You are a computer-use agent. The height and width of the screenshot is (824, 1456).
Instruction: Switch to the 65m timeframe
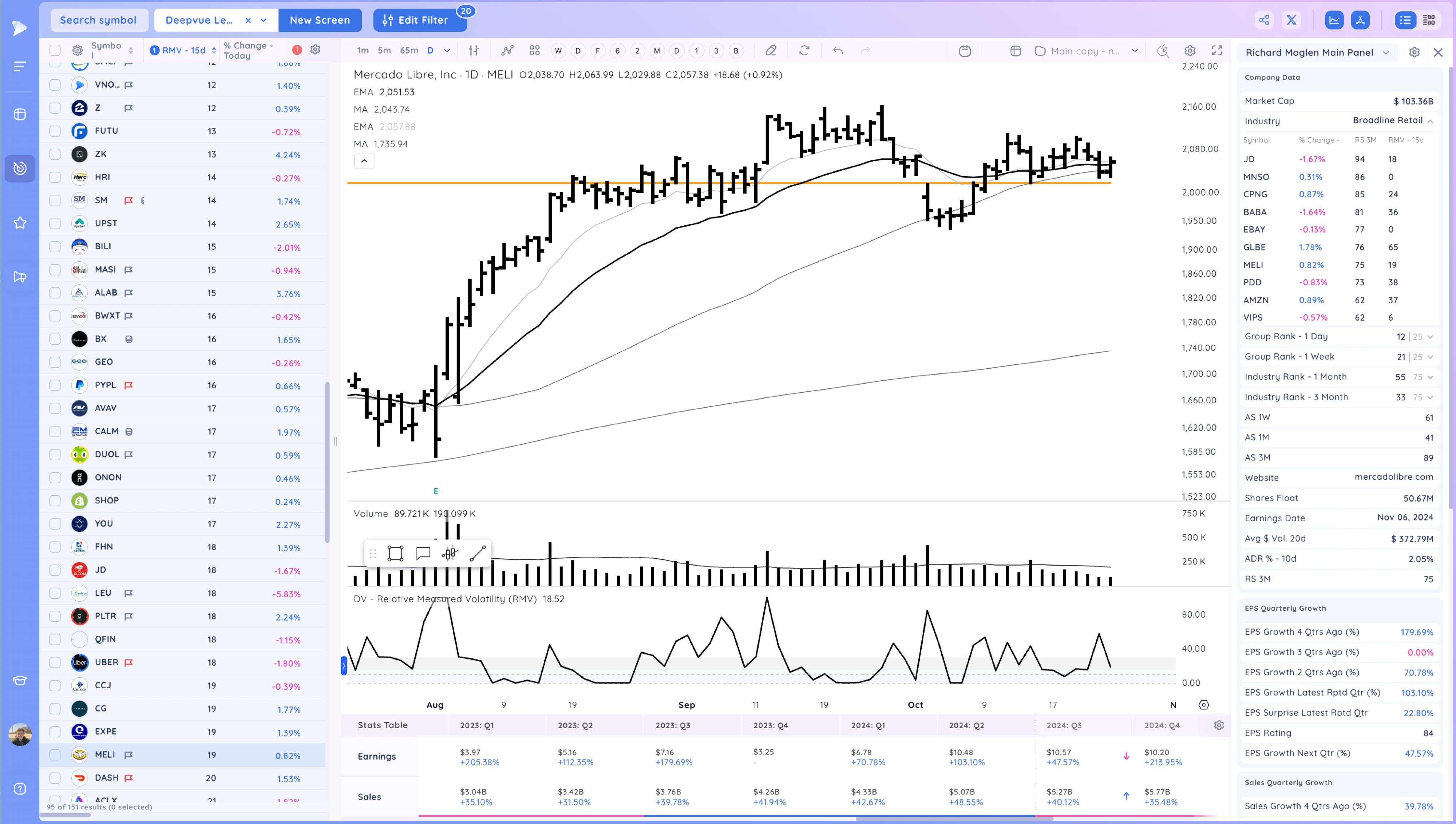(x=408, y=51)
